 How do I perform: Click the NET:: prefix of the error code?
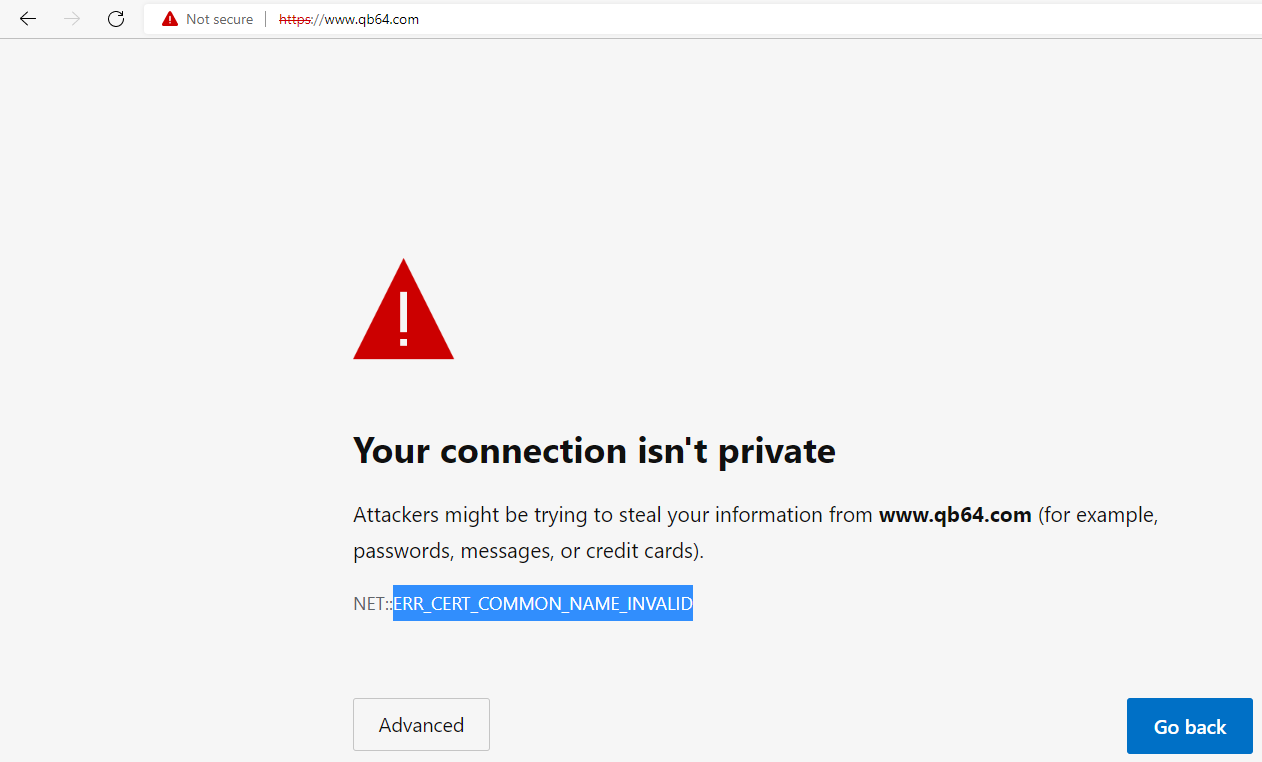point(373,604)
